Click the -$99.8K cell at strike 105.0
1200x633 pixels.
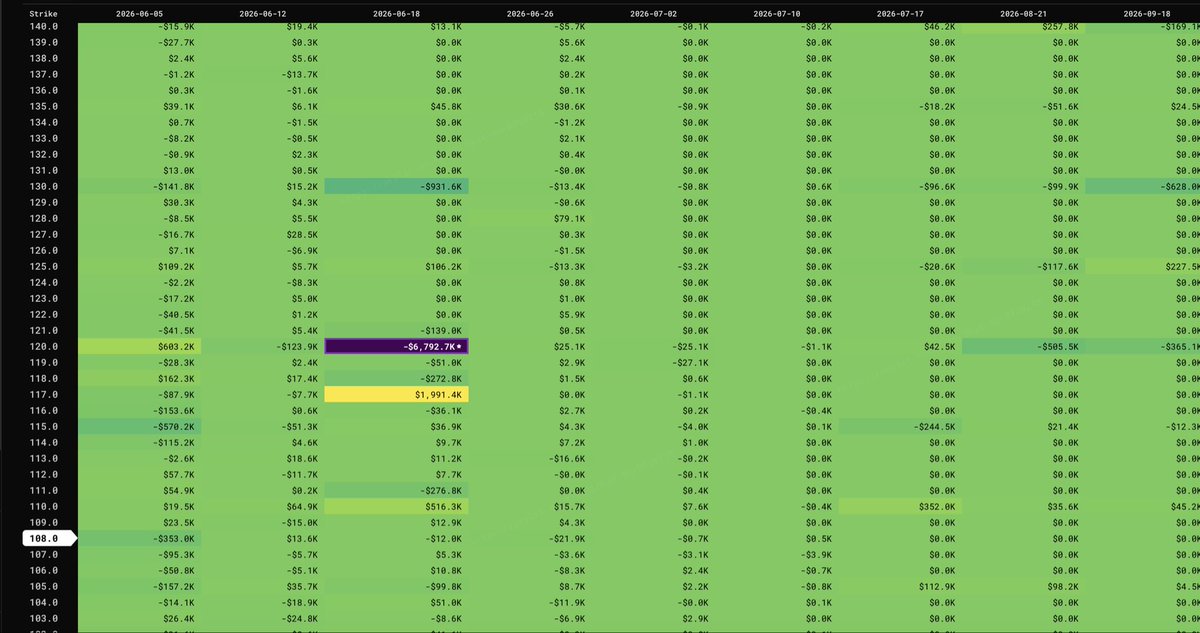(397, 586)
